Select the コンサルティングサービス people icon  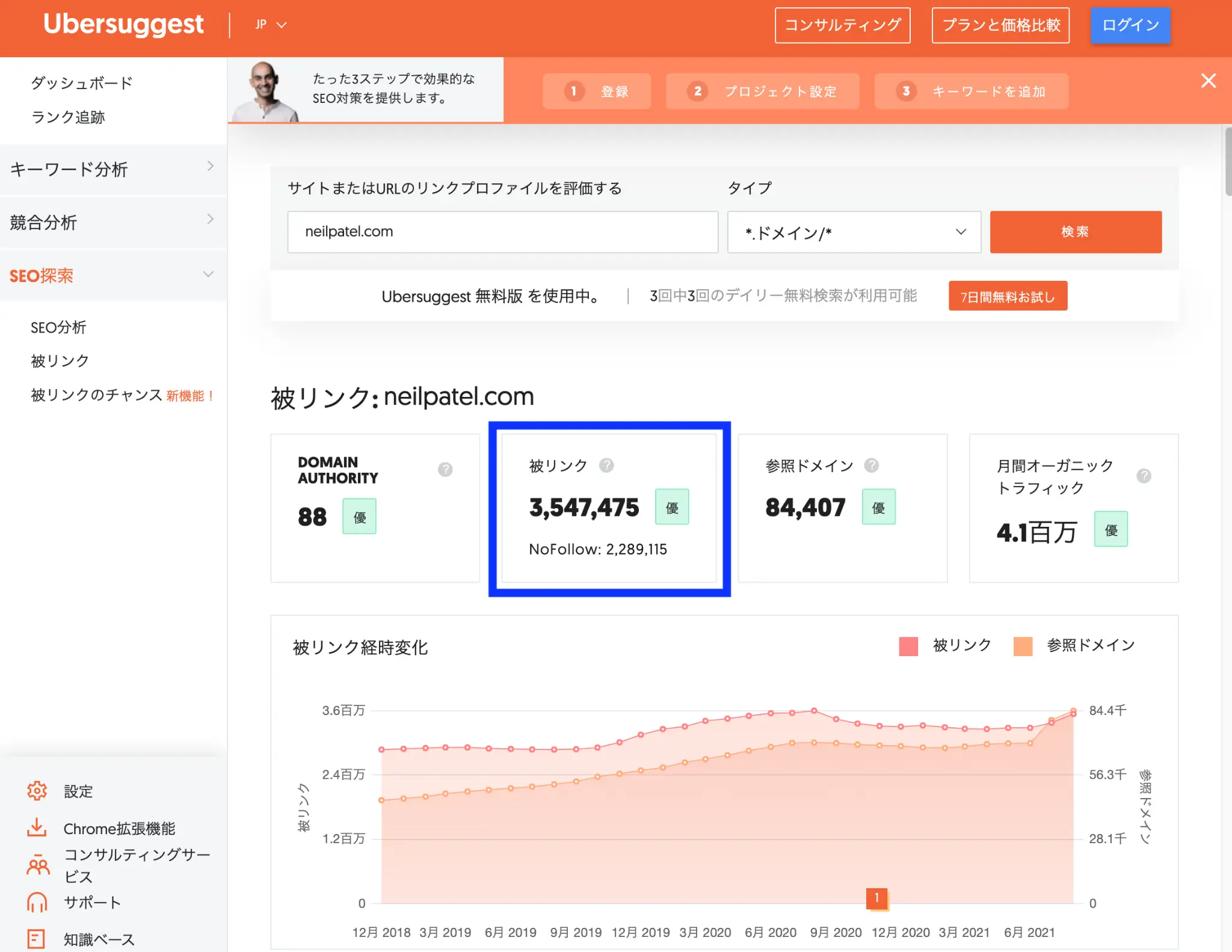click(37, 864)
